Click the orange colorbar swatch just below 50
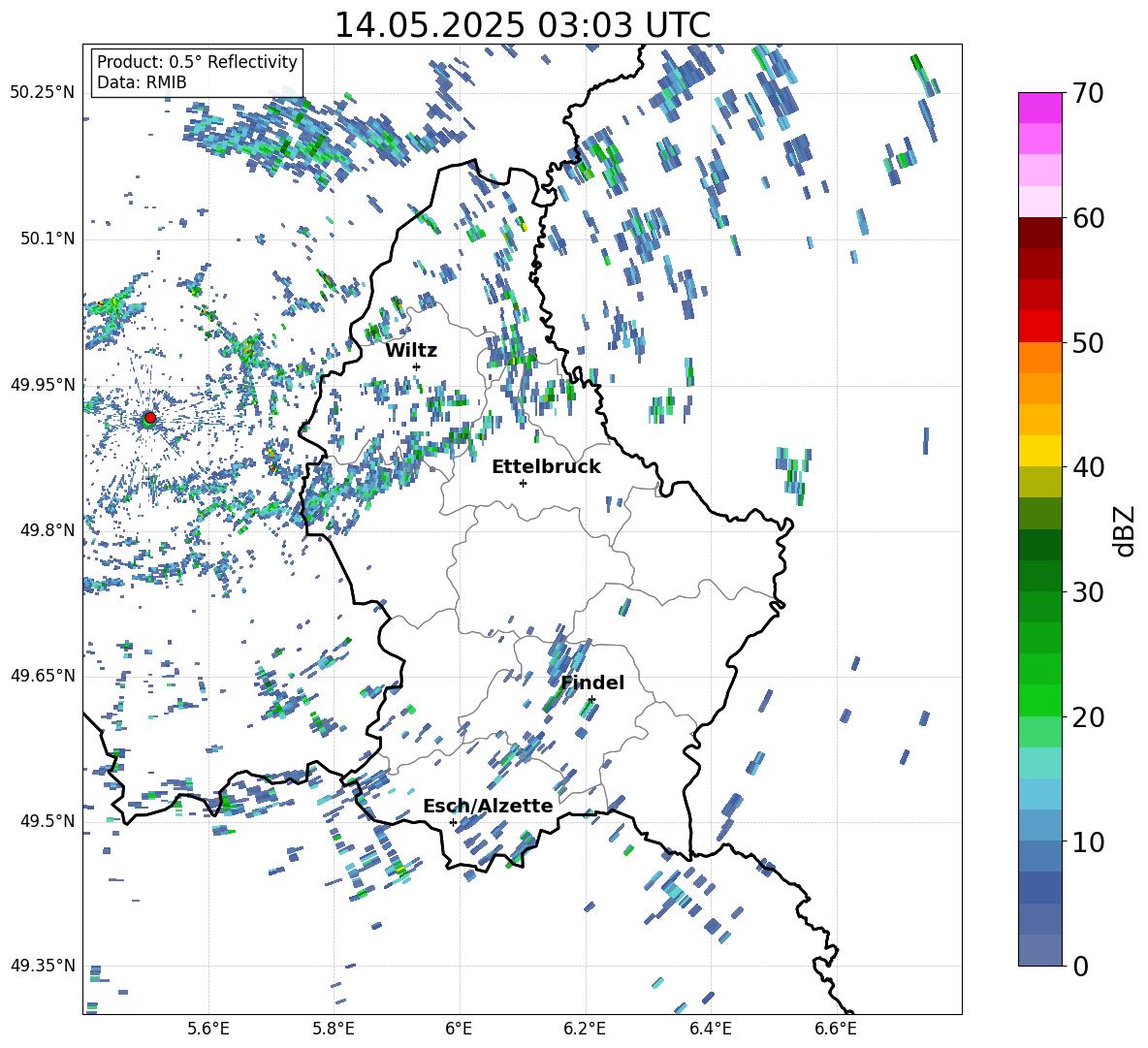This screenshot has height=1048, width=1148. tap(1039, 358)
